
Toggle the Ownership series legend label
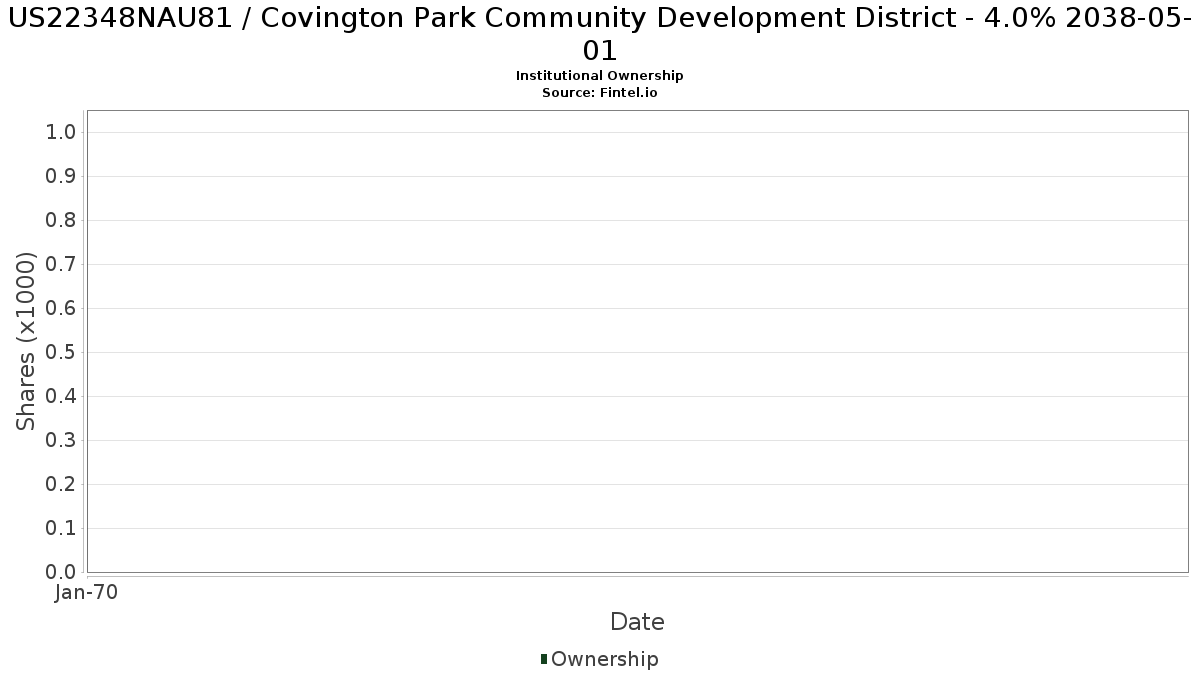(x=604, y=659)
